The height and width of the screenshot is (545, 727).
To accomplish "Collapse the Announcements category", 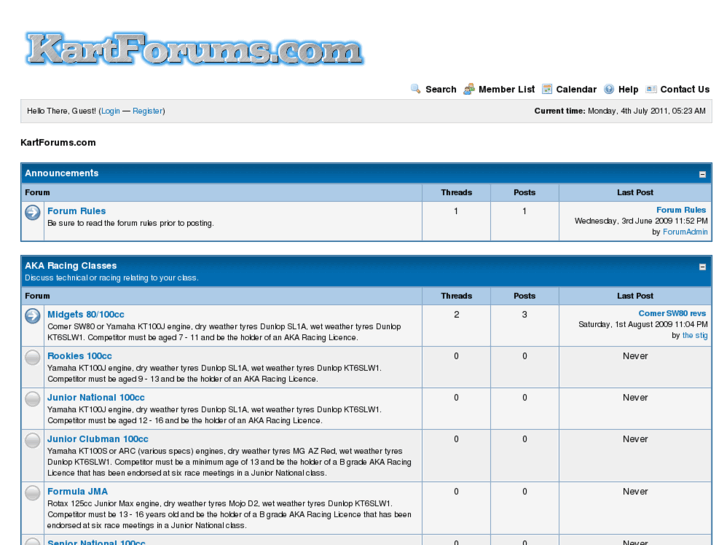I will tap(702, 174).
